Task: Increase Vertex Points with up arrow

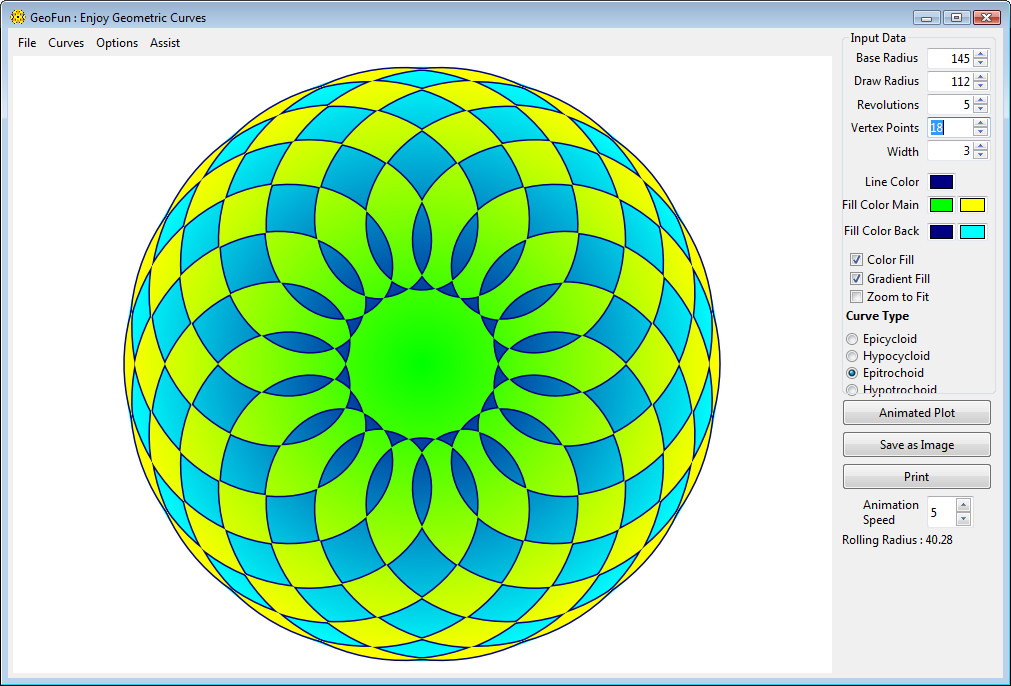Action: 981,124
